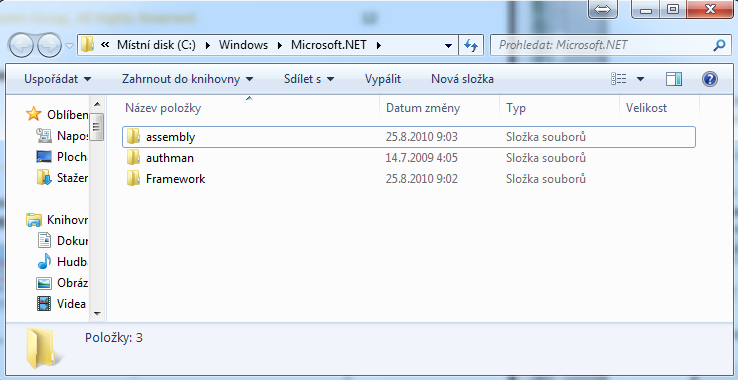Click the Forward navigation arrow

point(49,45)
